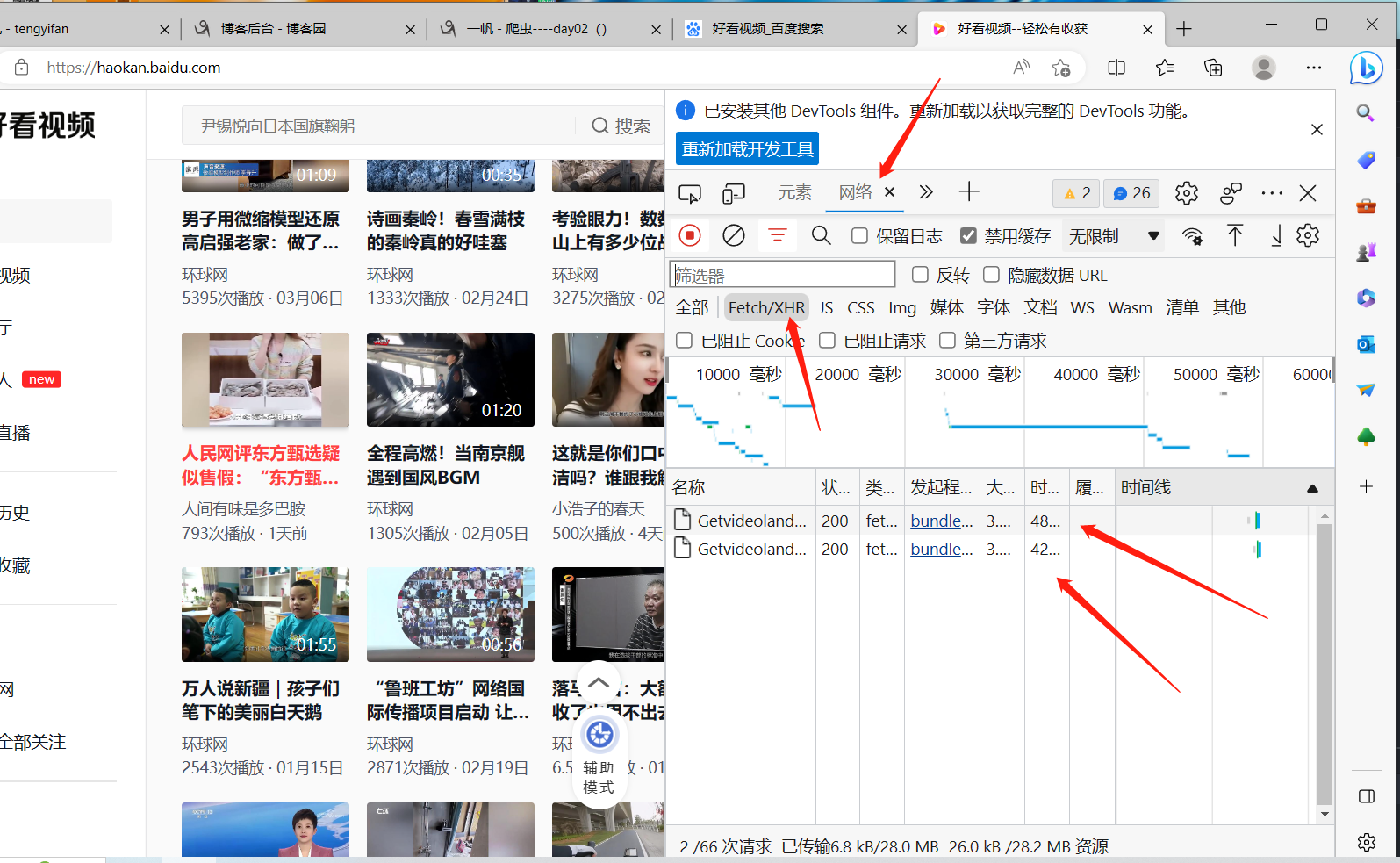
Task: Open DevTools customize three-dot menu
Action: tap(1272, 193)
